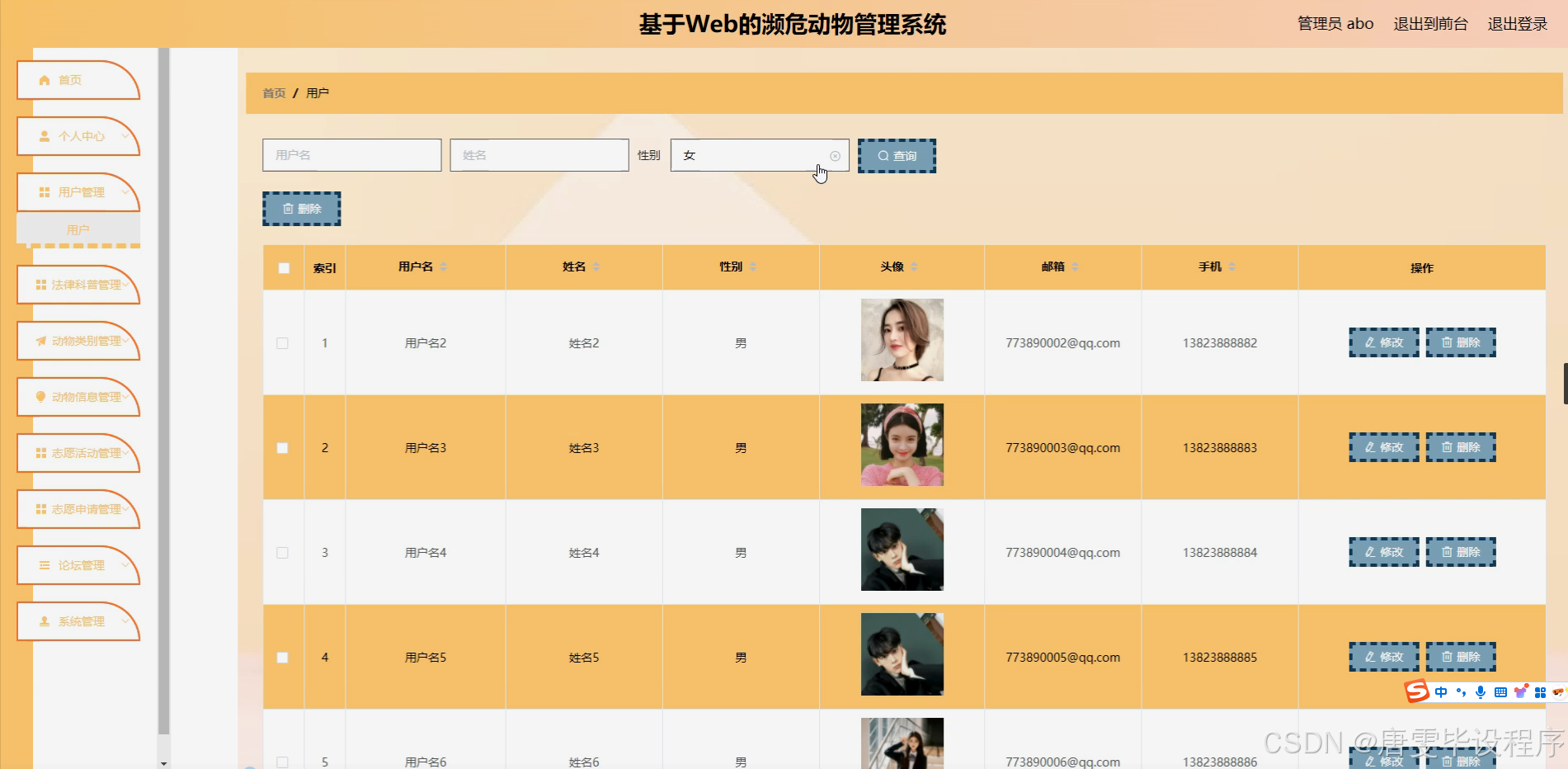The height and width of the screenshot is (769, 1568).
Task: Expand the 个人中心 menu chevron
Action: [x=125, y=135]
